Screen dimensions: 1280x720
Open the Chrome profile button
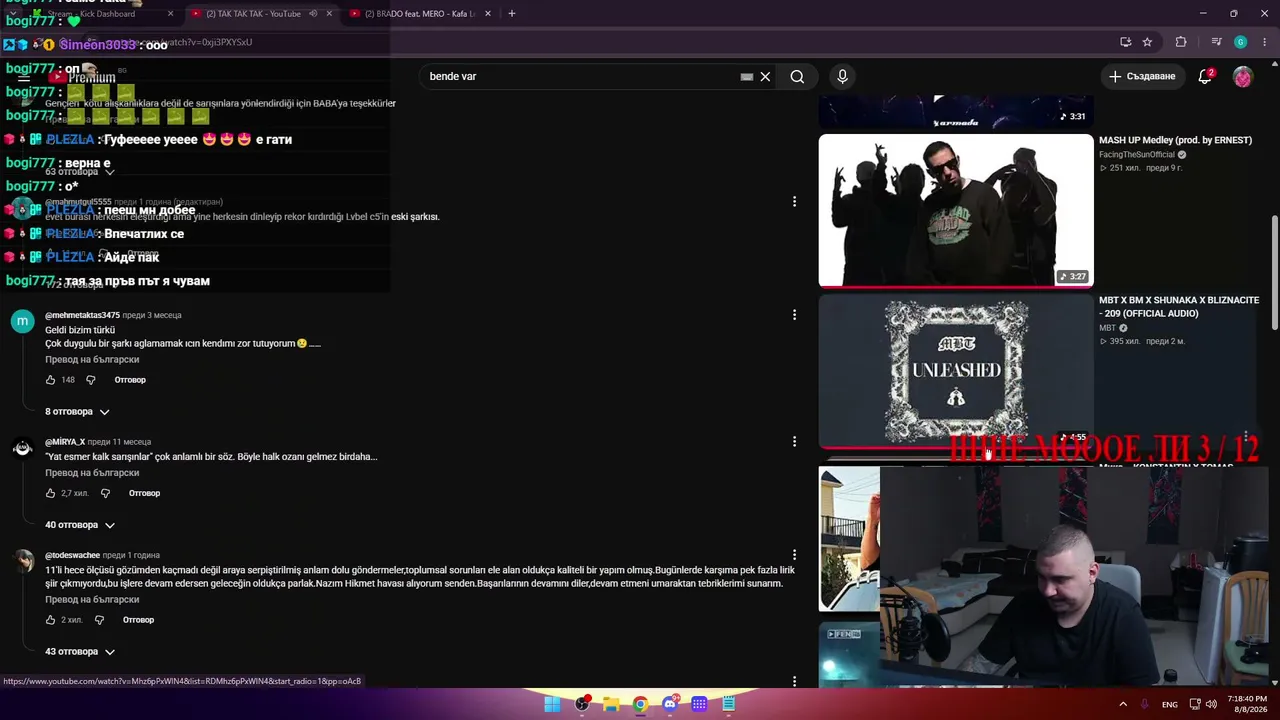click(1240, 42)
